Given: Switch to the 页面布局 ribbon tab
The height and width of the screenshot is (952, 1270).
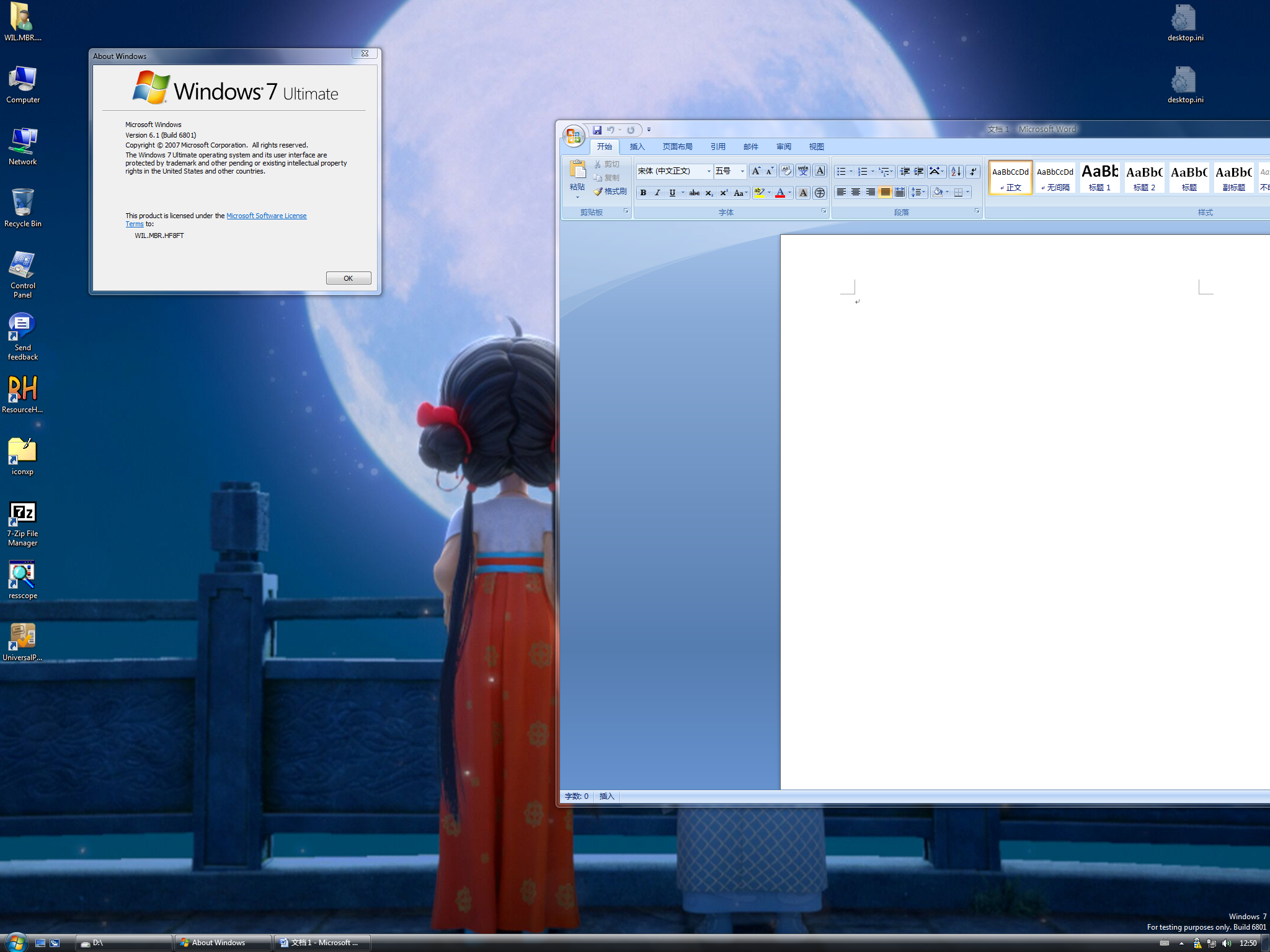Looking at the screenshot, I should (677, 147).
